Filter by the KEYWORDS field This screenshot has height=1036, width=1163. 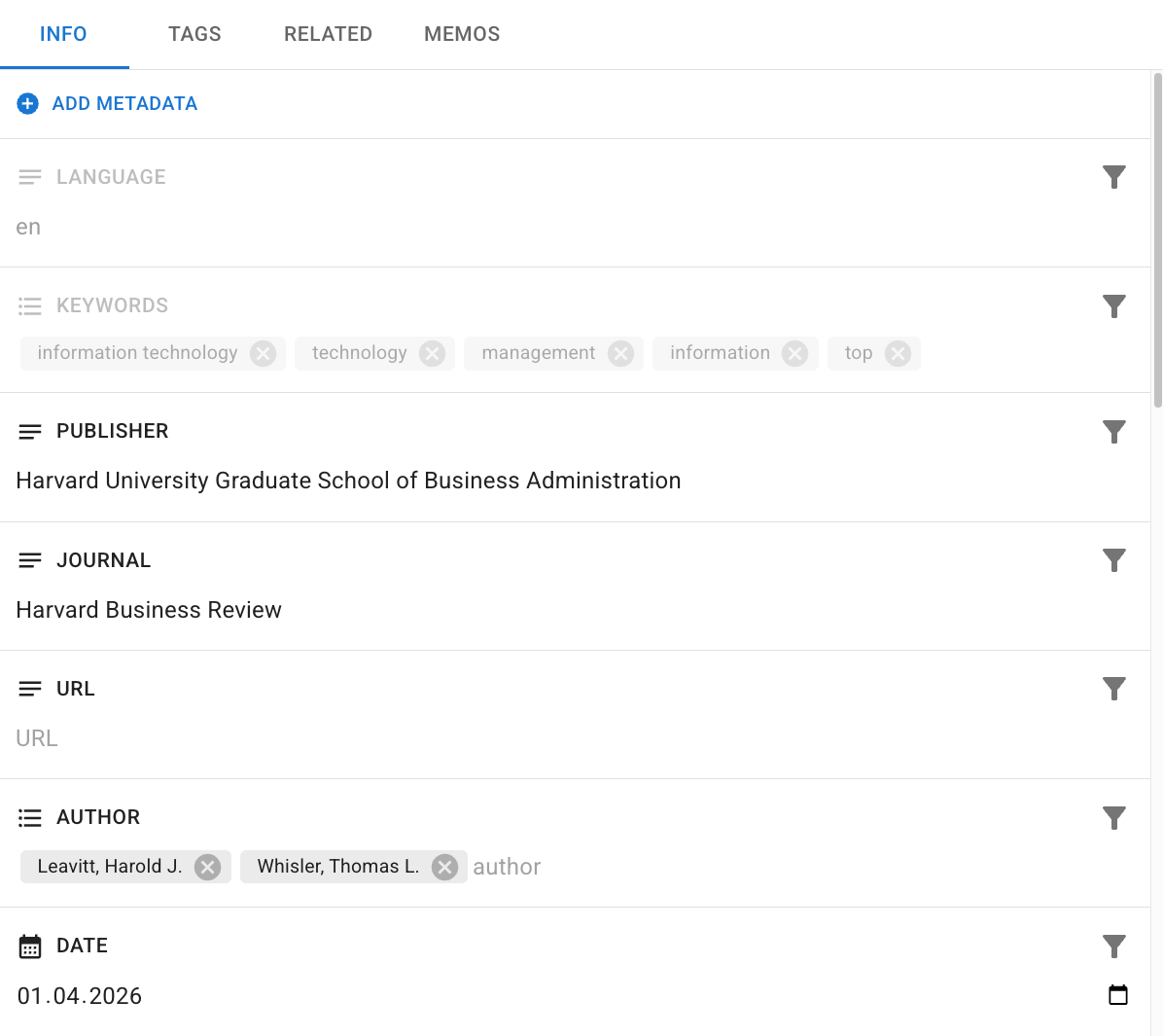(x=1114, y=305)
